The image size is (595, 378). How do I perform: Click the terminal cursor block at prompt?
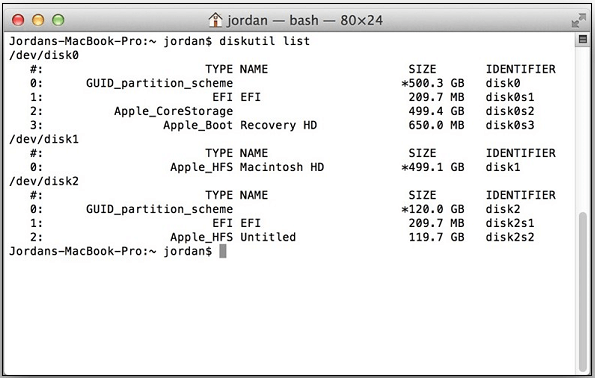[223, 251]
